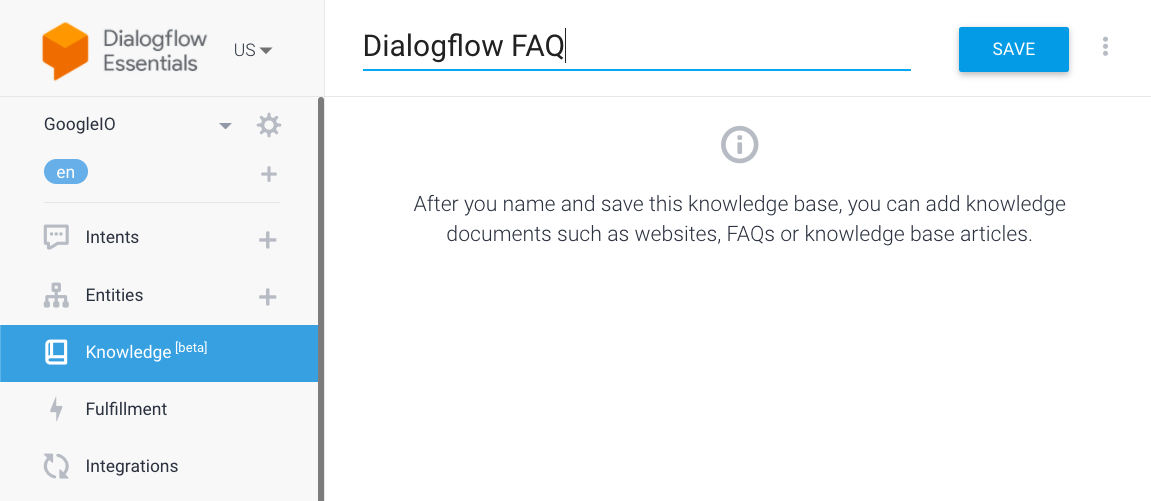Open the US region dropdown
The image size is (1151, 501).
[253, 50]
